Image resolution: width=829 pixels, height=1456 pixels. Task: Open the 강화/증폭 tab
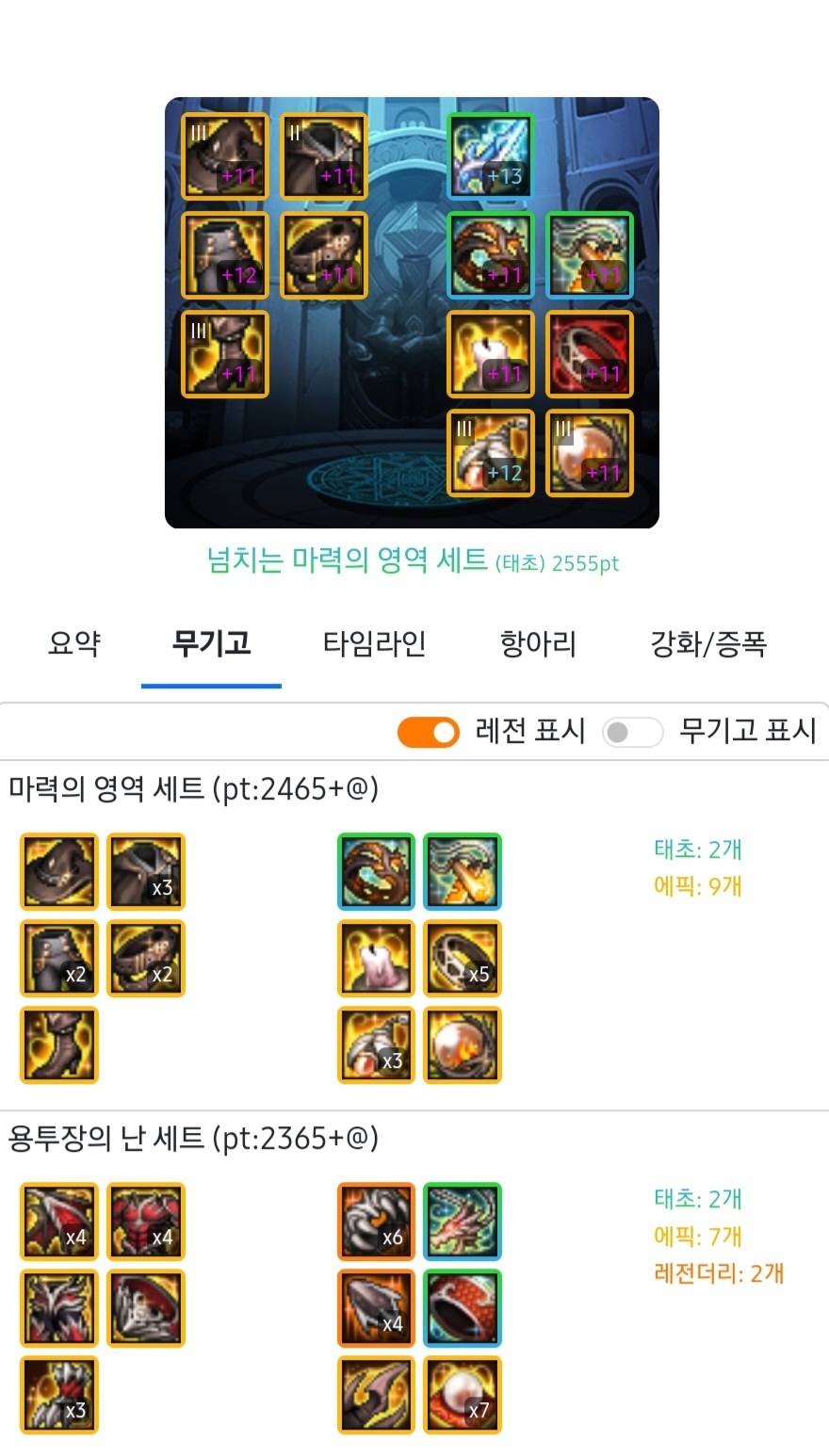coord(708,644)
